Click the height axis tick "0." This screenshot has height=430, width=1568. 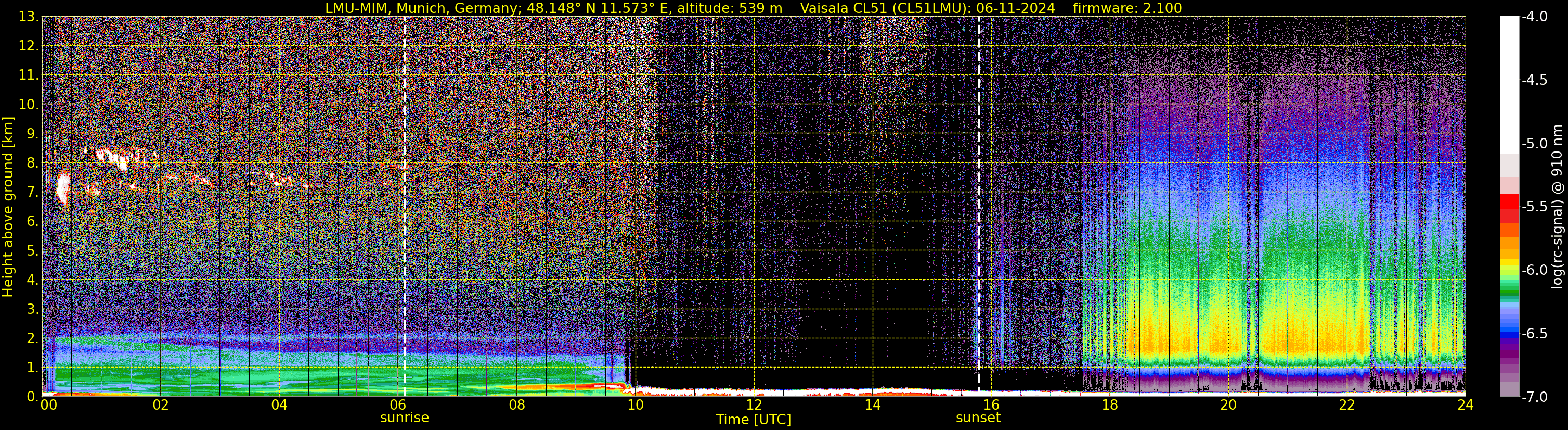33,396
